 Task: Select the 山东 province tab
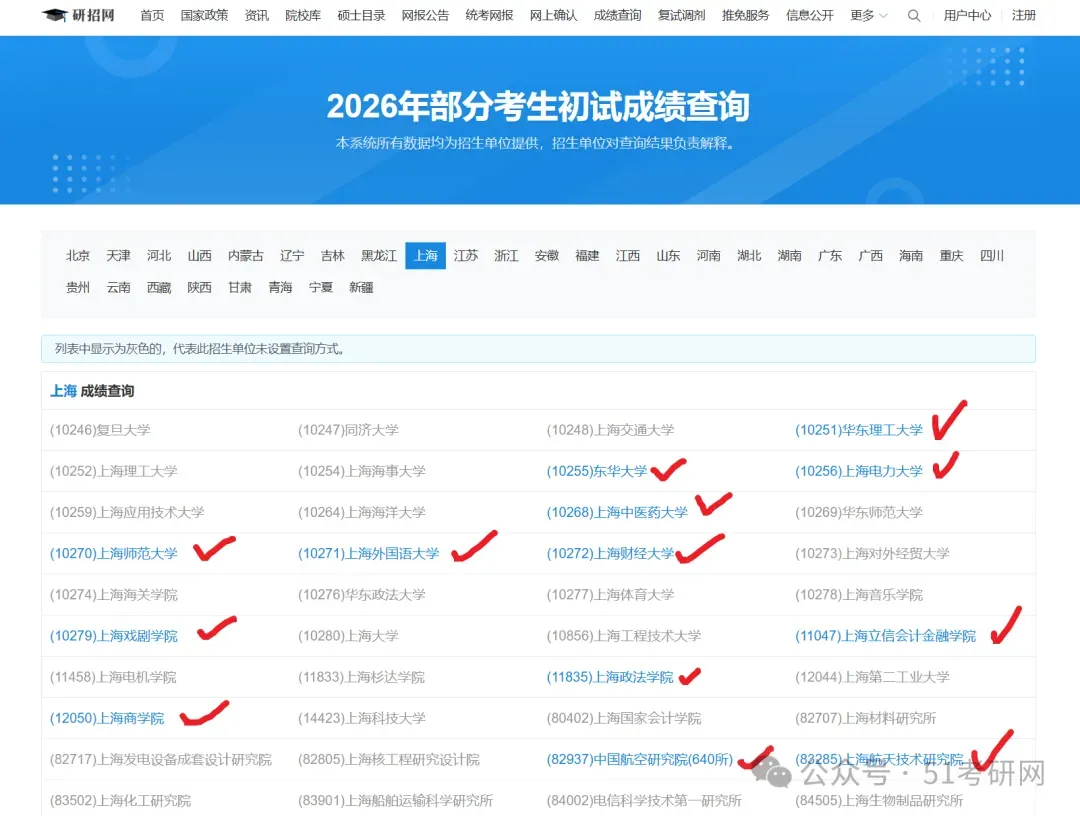(668, 255)
